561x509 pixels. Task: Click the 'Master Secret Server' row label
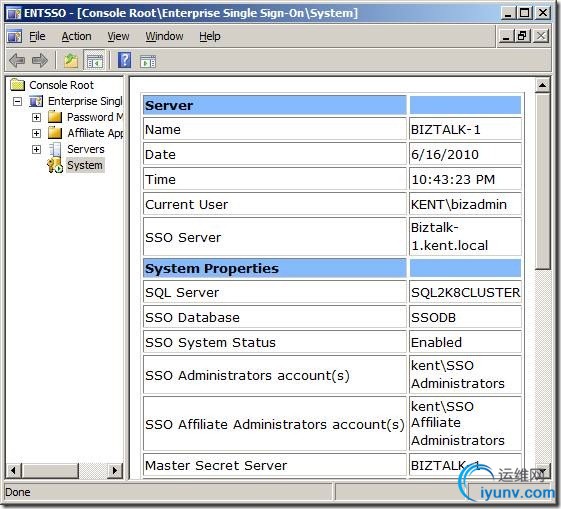tap(216, 465)
